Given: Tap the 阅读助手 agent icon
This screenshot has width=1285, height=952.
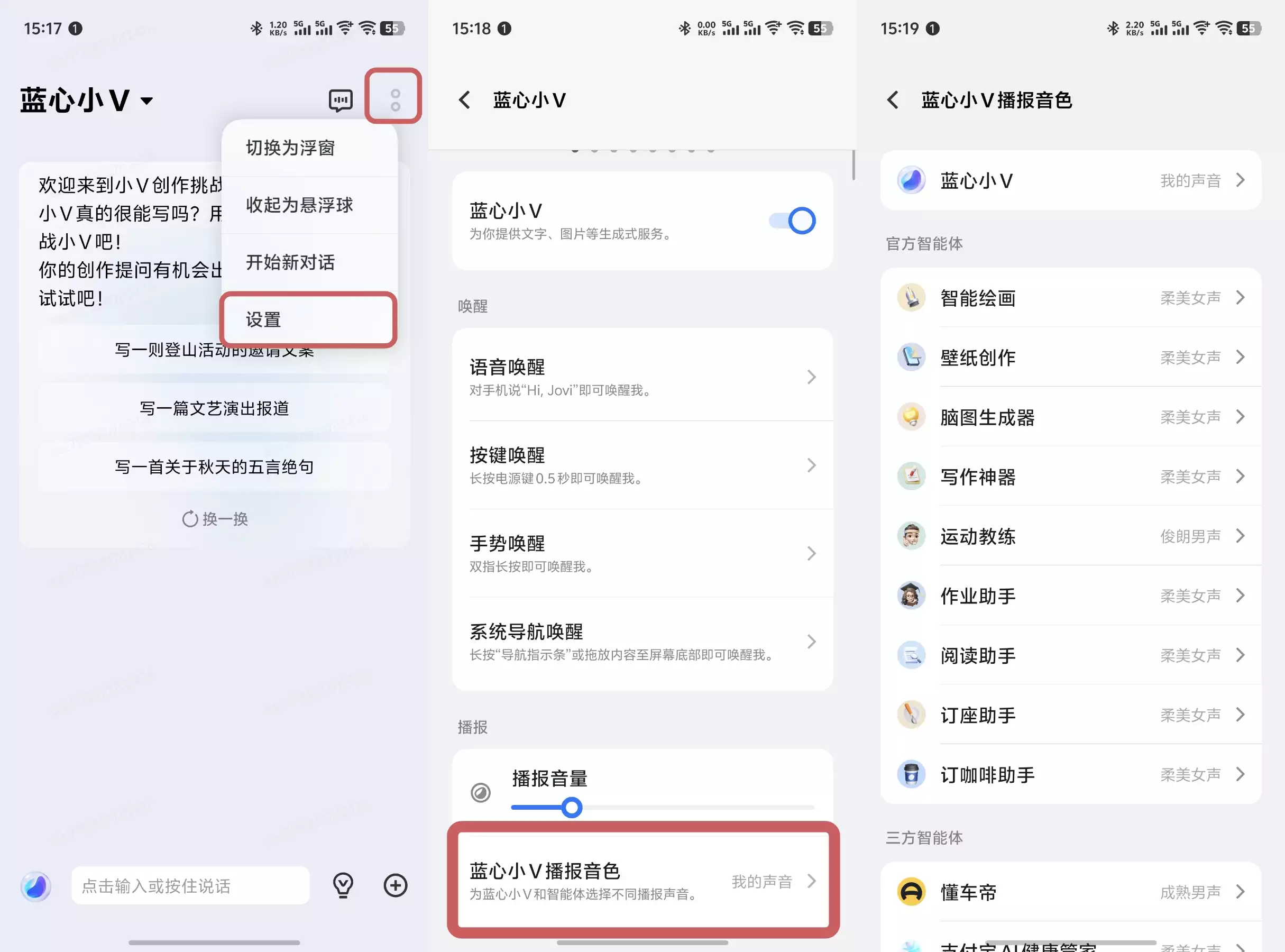Looking at the screenshot, I should pyautogui.click(x=911, y=655).
